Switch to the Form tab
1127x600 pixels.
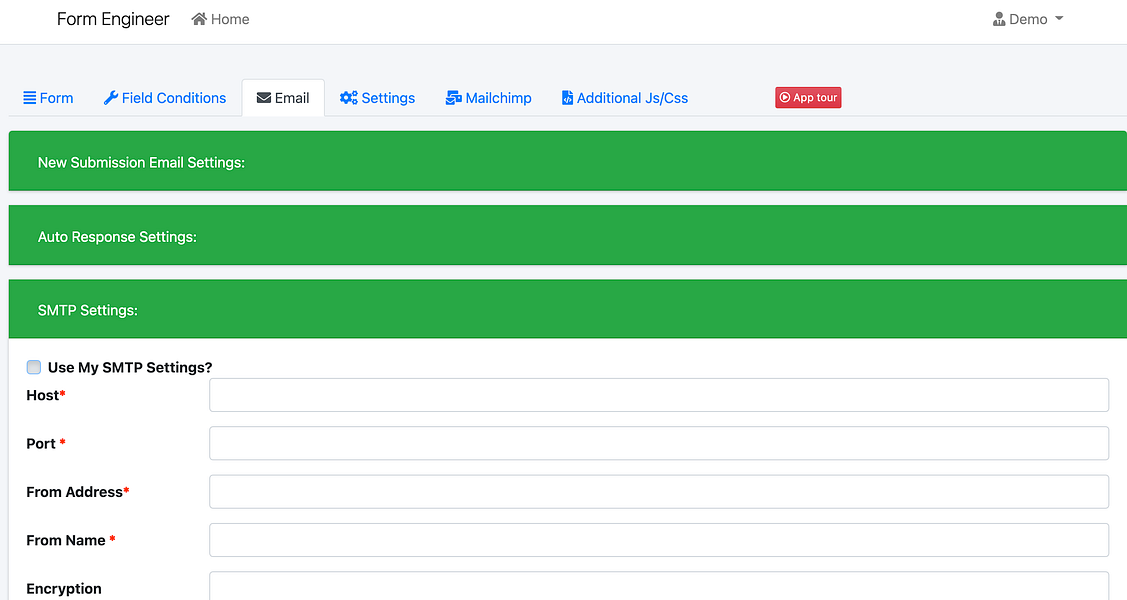click(x=48, y=97)
